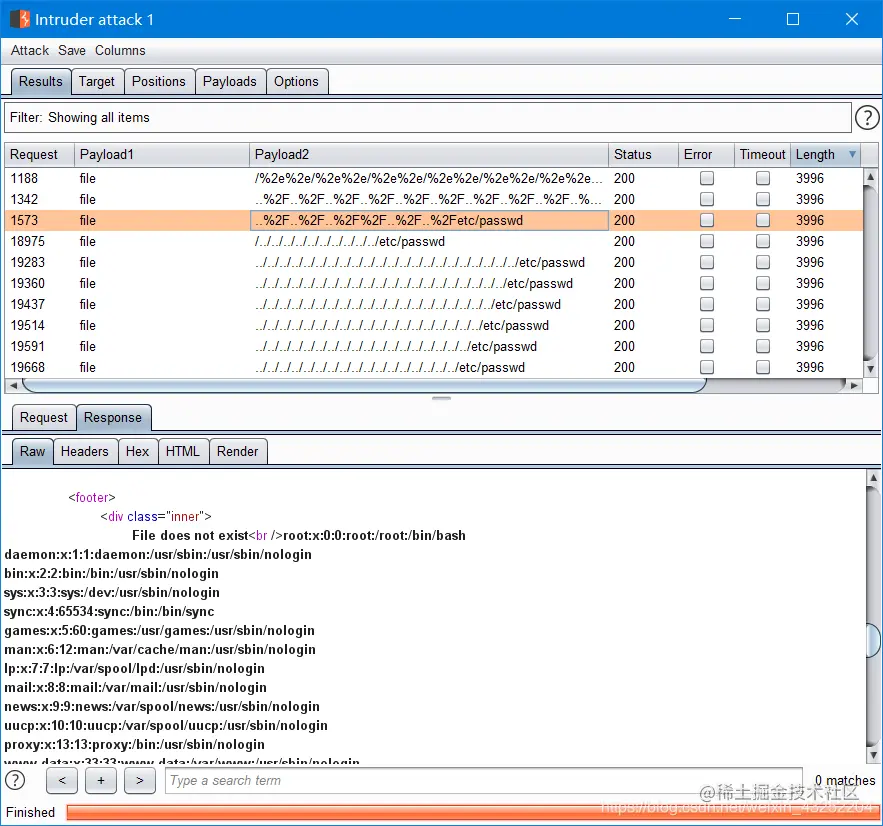Viewport: 883px width, 826px height.
Task: Click the 'root:x:0:0:root:/root:/bin/bash' response line
Action: 374,535
